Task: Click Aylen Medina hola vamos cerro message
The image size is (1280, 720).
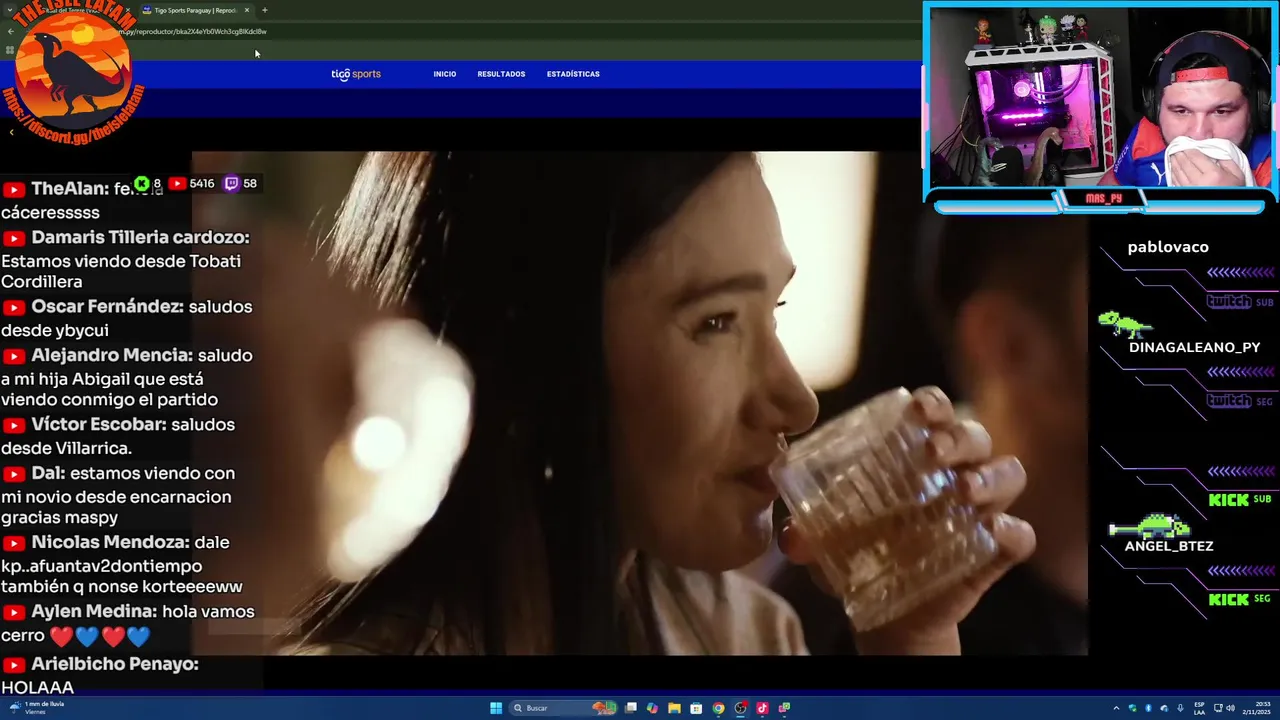Action: tap(128, 623)
